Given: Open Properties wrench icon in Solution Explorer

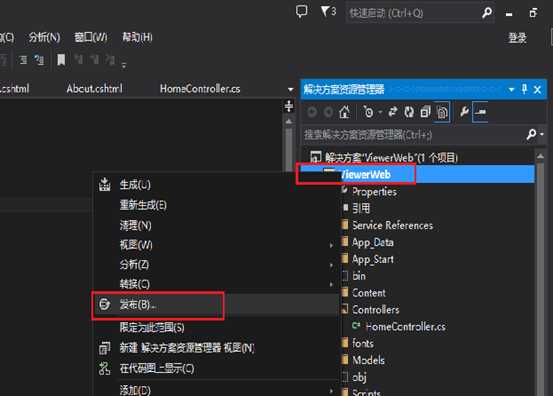Looking at the screenshot, I should 464,112.
